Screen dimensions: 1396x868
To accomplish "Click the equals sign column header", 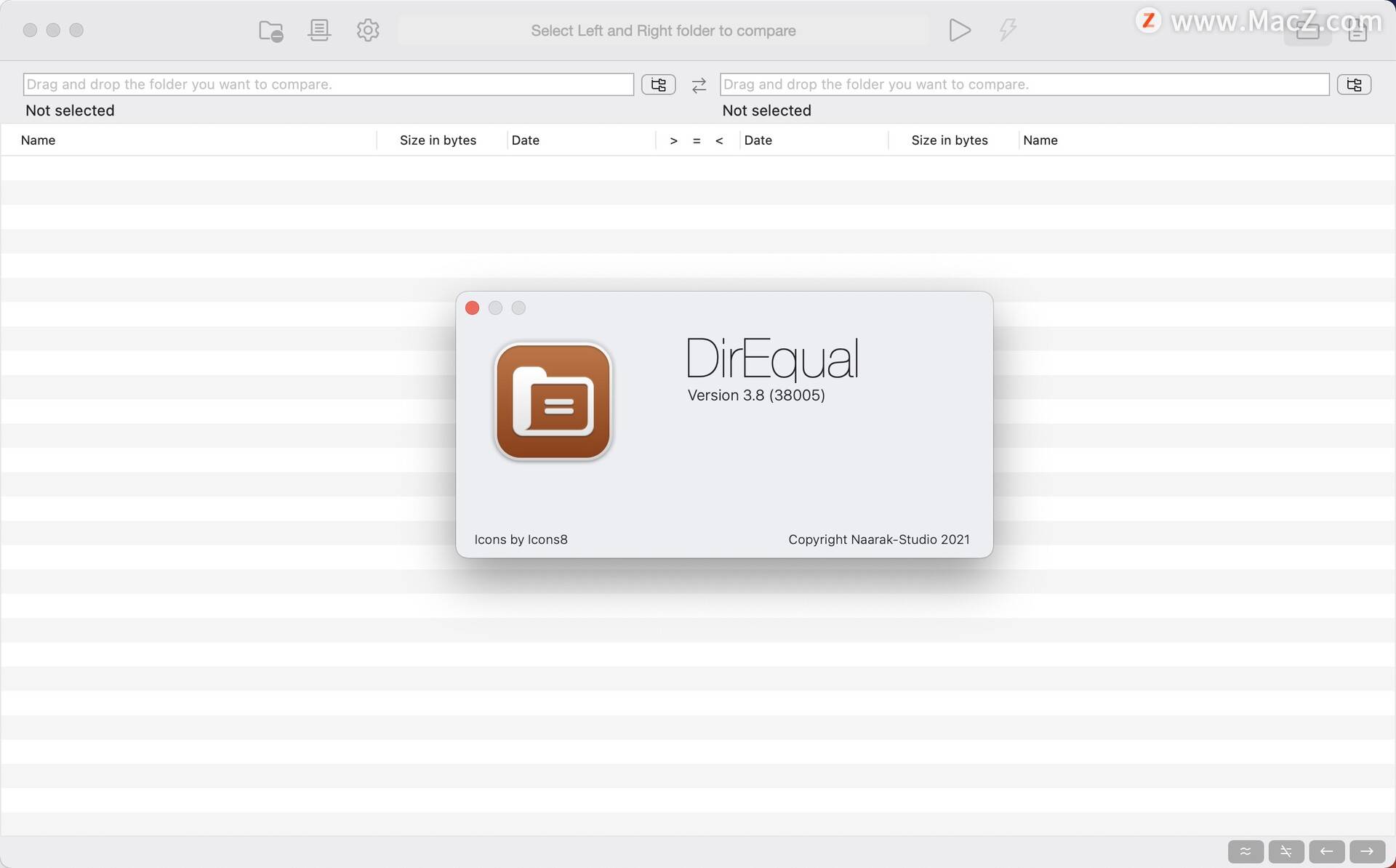I will [697, 141].
